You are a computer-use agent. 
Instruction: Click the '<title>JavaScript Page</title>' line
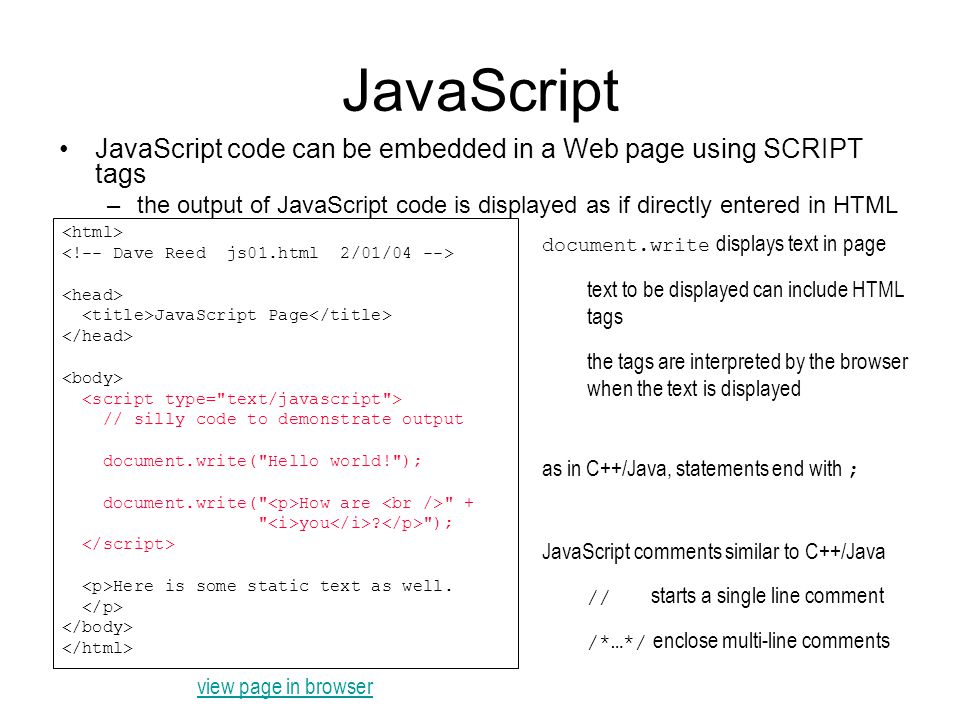tap(237, 315)
